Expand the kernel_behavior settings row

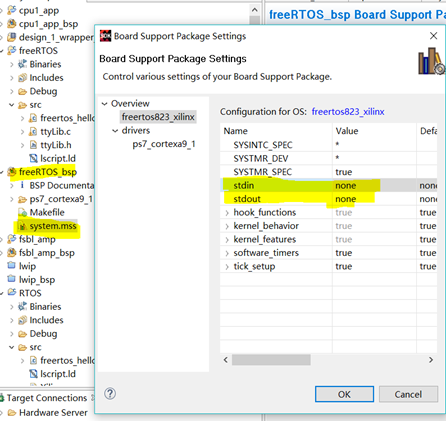coord(227,226)
